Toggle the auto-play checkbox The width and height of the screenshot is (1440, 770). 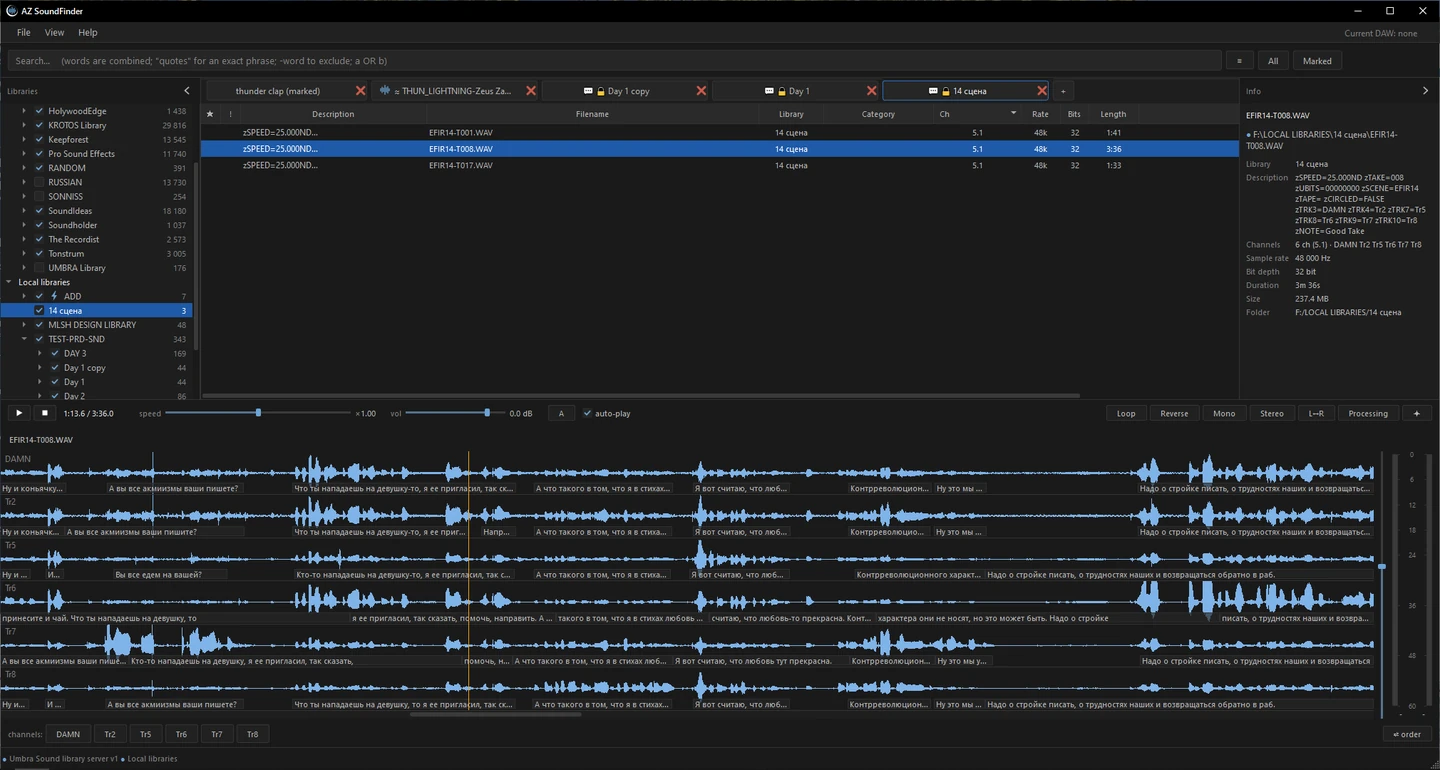(587, 413)
